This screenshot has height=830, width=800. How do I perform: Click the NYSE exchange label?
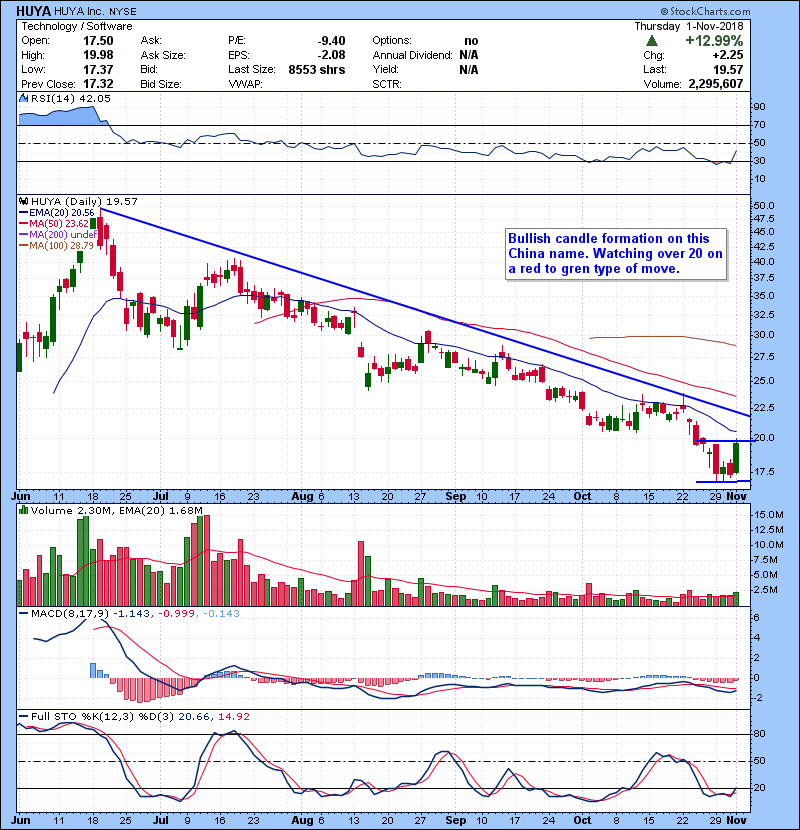coord(122,11)
